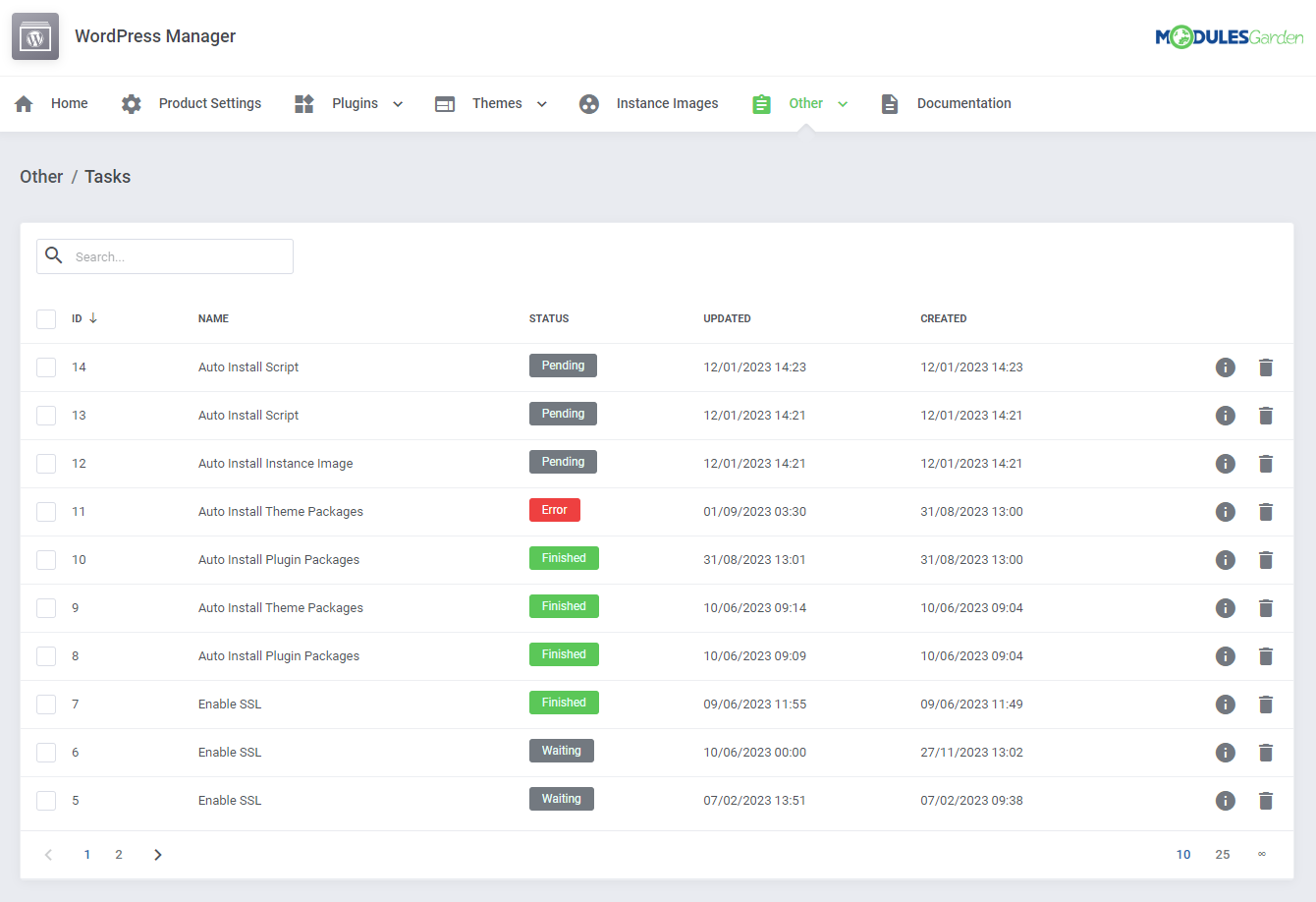The image size is (1316, 902).
Task: View info for task 8 Plugin Packages
Action: pos(1226,656)
